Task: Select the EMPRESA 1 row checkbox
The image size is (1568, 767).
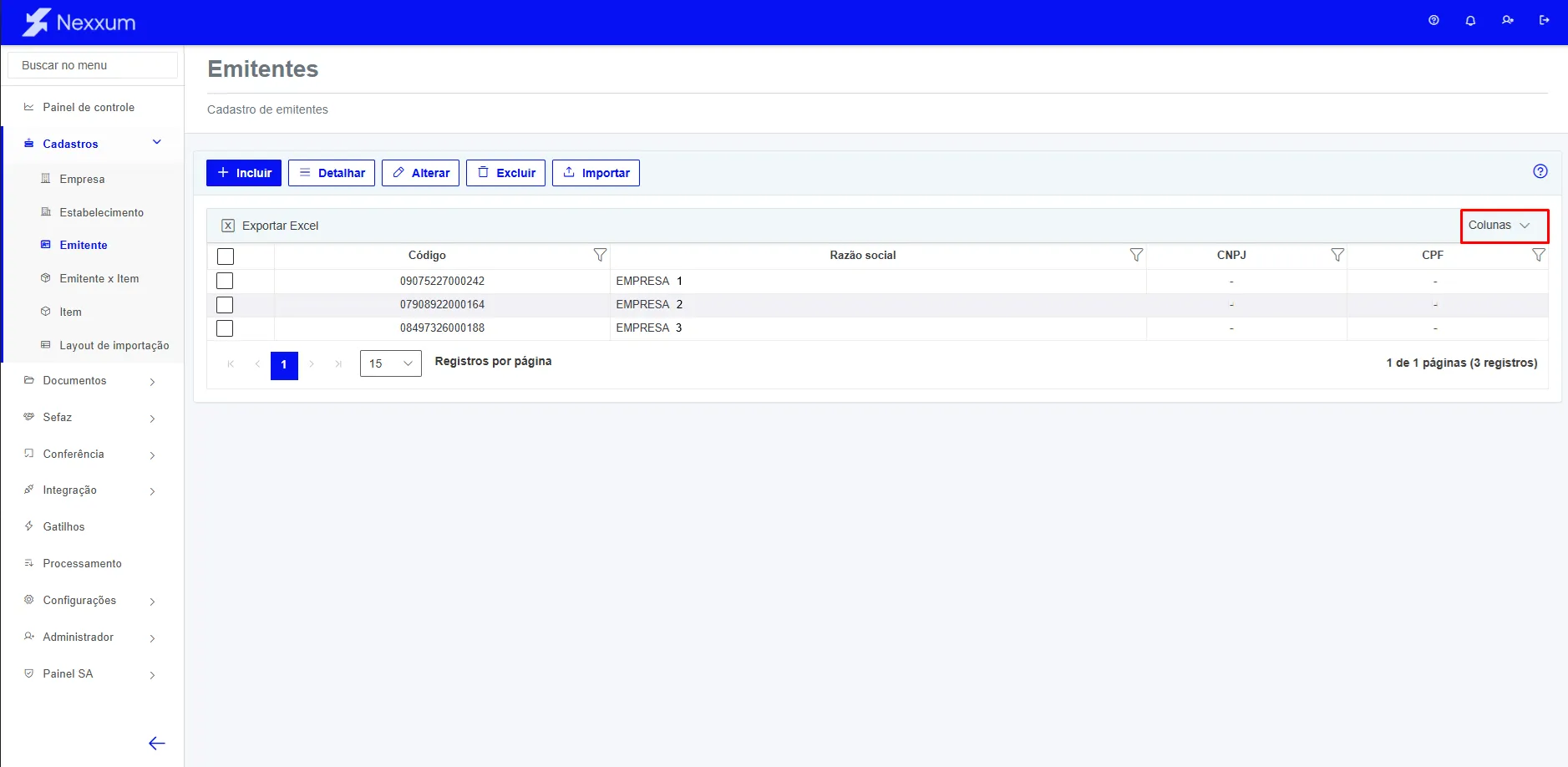Action: tap(225, 281)
